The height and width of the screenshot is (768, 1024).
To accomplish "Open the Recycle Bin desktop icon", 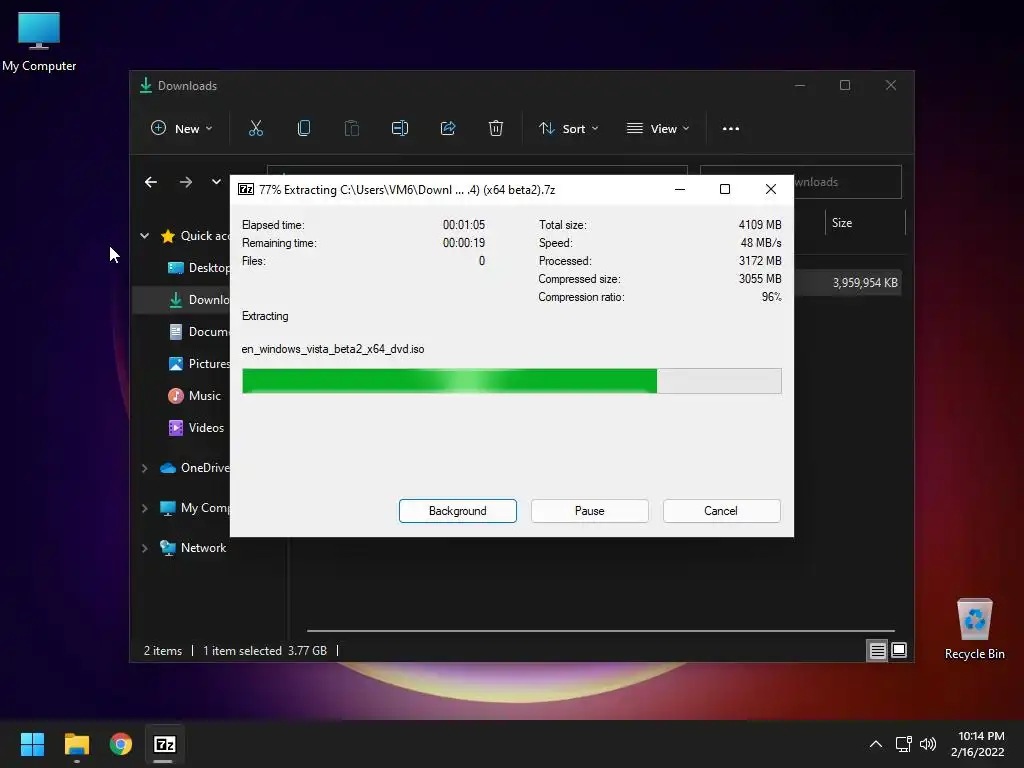I will 974,630.
